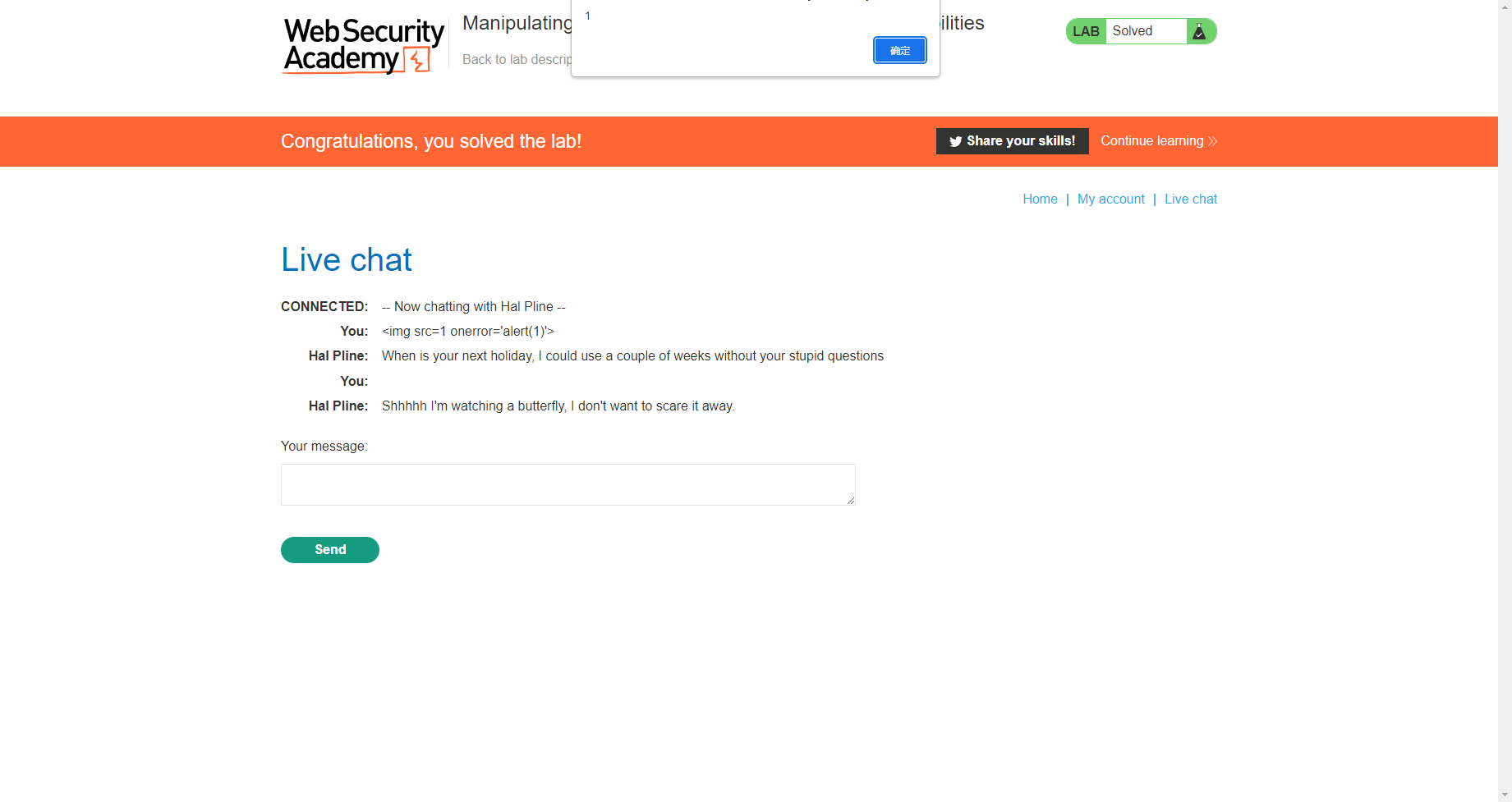
Task: Click the Twitter bird icon on Share your skills
Action: [954, 141]
